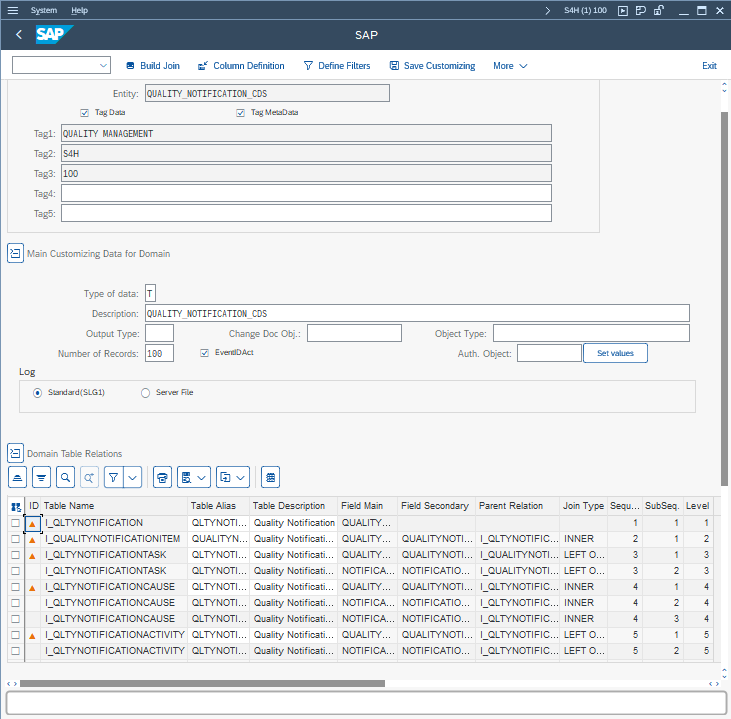Viewport: 731px width, 719px height.
Task: Click the Tag4 input field
Action: coord(306,193)
